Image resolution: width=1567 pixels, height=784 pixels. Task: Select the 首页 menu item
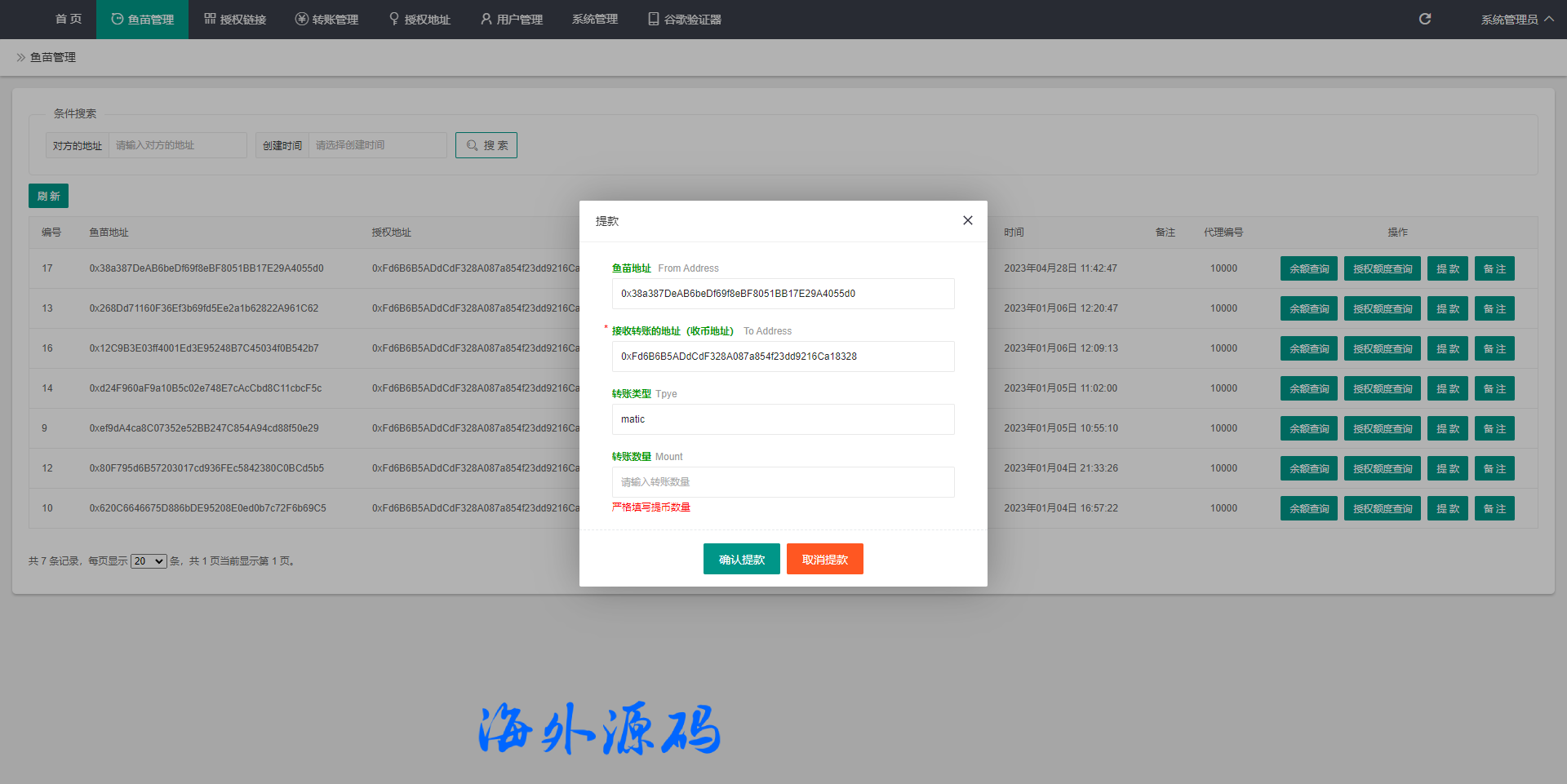coord(69,20)
